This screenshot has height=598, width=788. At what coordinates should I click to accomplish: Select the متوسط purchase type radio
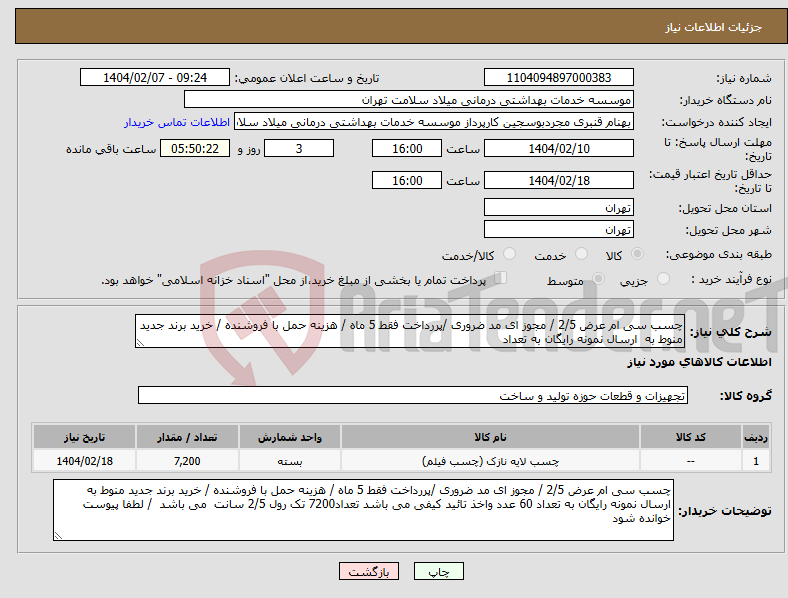click(599, 278)
